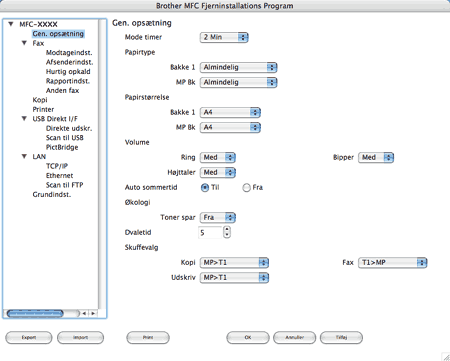Image resolution: width=450 pixels, height=361 pixels.
Task: Open Papirstørrelse MP Bk dropdown
Action: [x=230, y=127]
